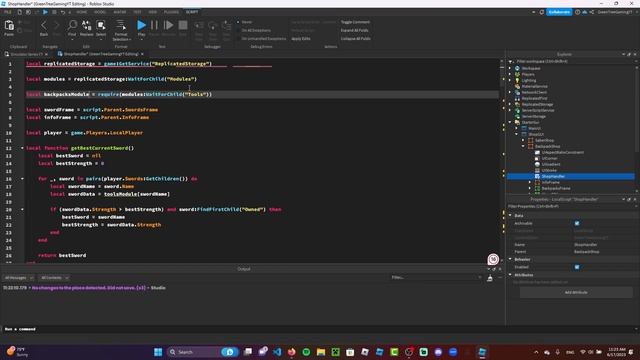The width and height of the screenshot is (640, 360).
Task: Click the Output filter input field
Action: [x=436, y=278]
